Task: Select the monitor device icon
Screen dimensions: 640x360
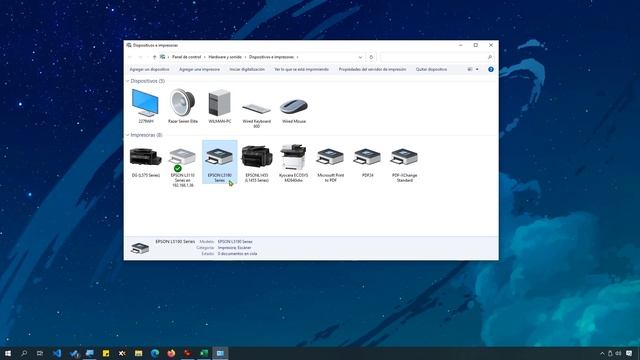Action: (145, 103)
